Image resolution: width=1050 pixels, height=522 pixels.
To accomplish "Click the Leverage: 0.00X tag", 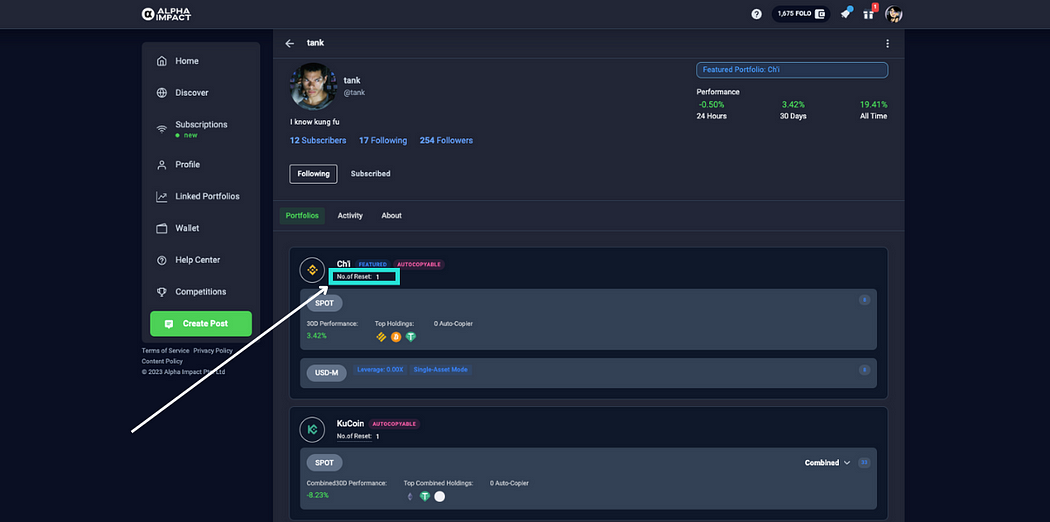I will pos(380,369).
